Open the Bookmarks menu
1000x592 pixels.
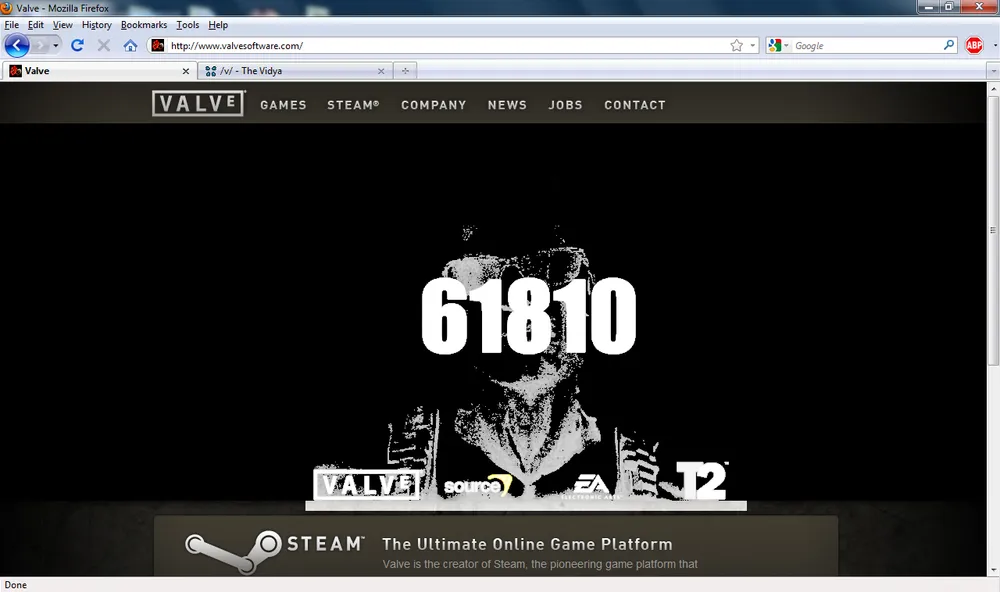point(143,24)
